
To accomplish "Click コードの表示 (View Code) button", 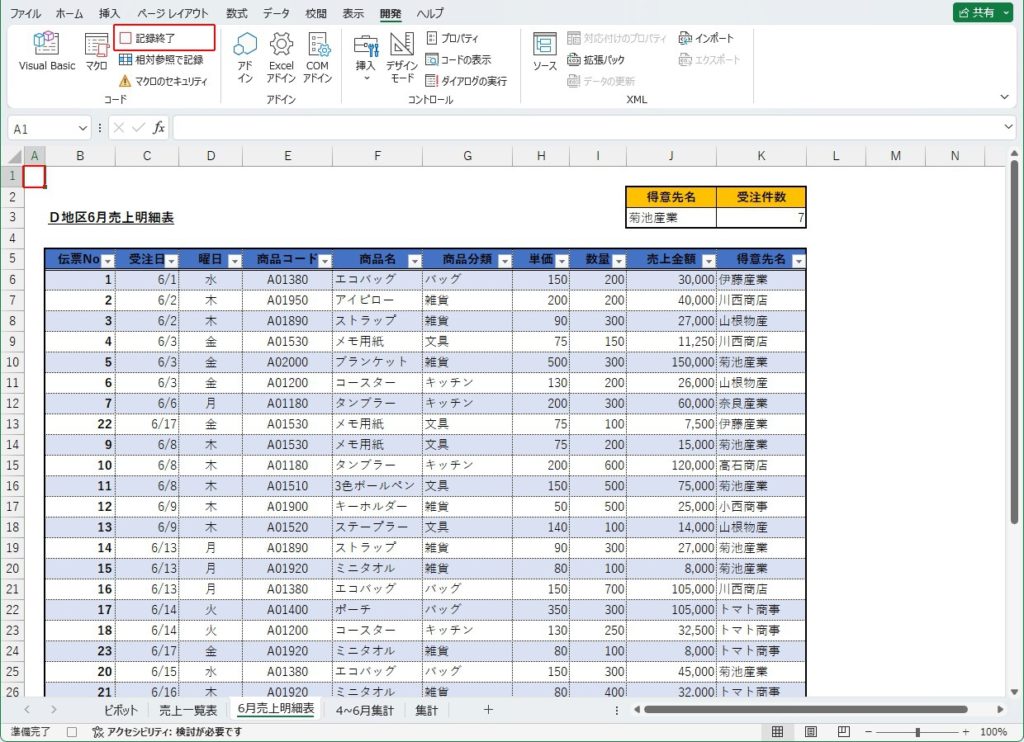I will click(458, 59).
